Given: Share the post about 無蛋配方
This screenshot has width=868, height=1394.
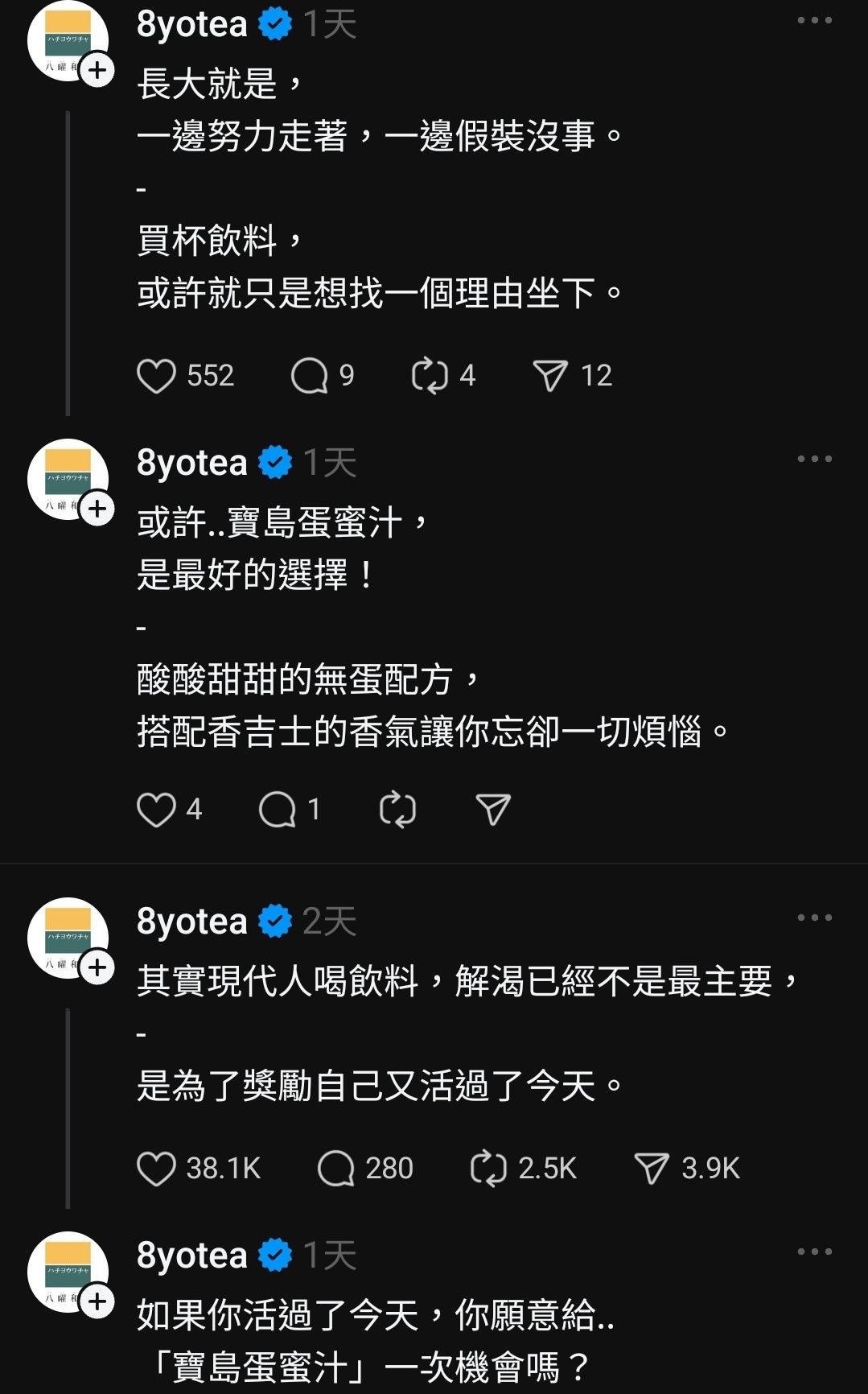Looking at the screenshot, I should tap(493, 810).
